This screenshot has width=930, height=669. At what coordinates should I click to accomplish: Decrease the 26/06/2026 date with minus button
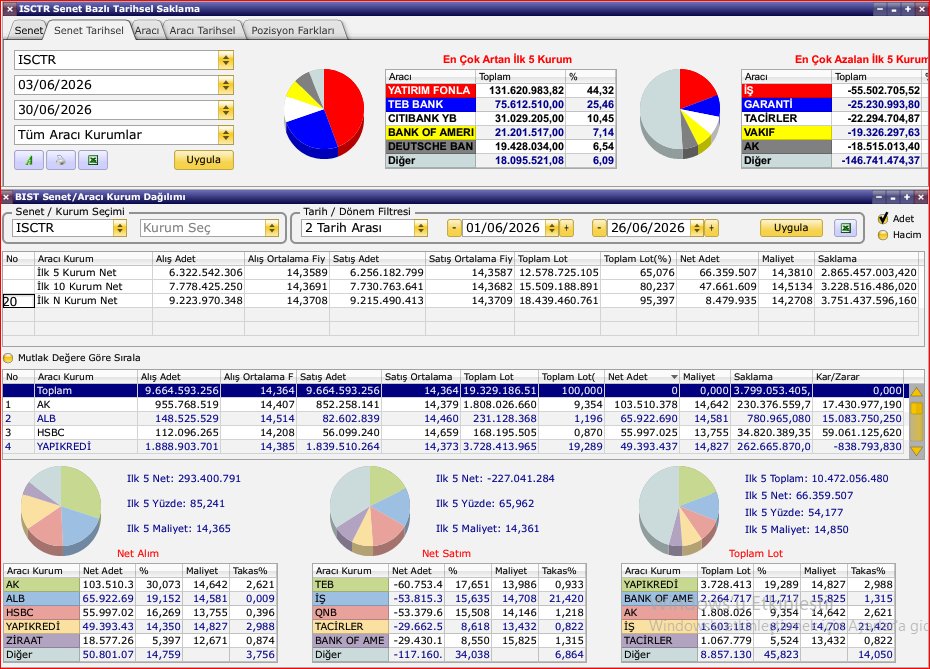tap(599, 228)
